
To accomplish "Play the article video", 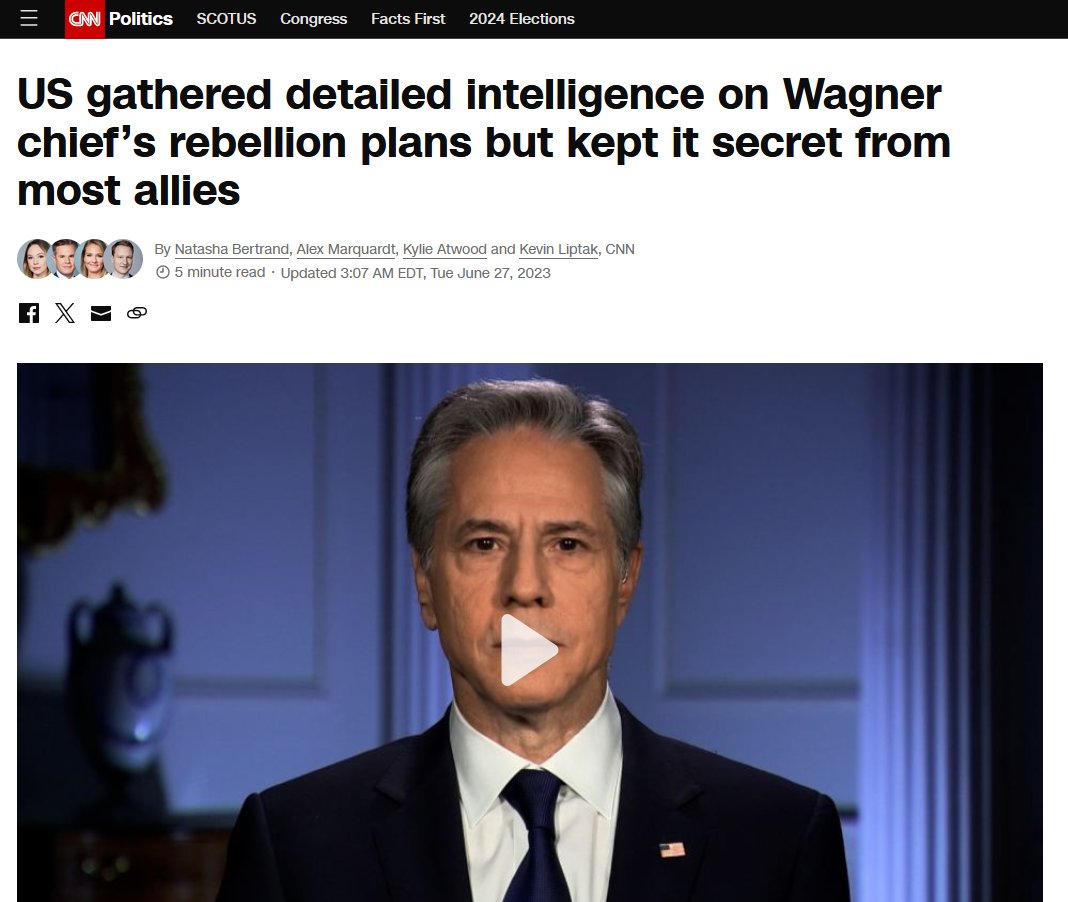I will (529, 650).
